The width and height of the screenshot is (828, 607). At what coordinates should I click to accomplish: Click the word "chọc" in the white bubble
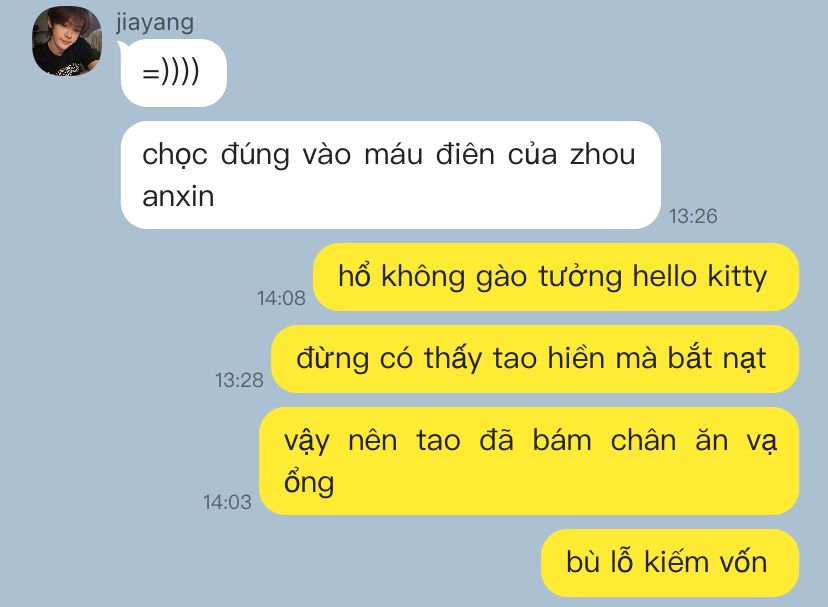(174, 156)
